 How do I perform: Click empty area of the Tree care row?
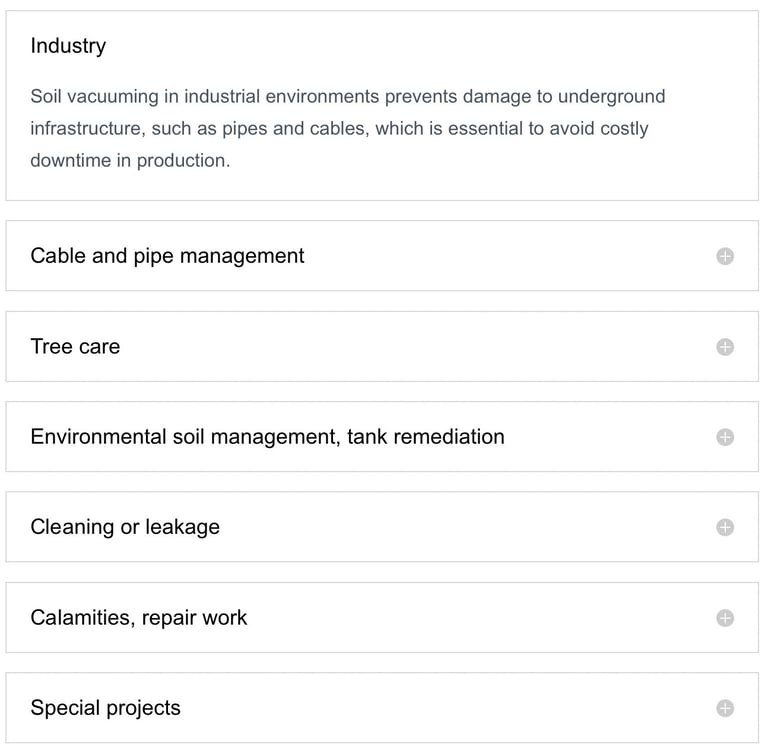coord(420,347)
